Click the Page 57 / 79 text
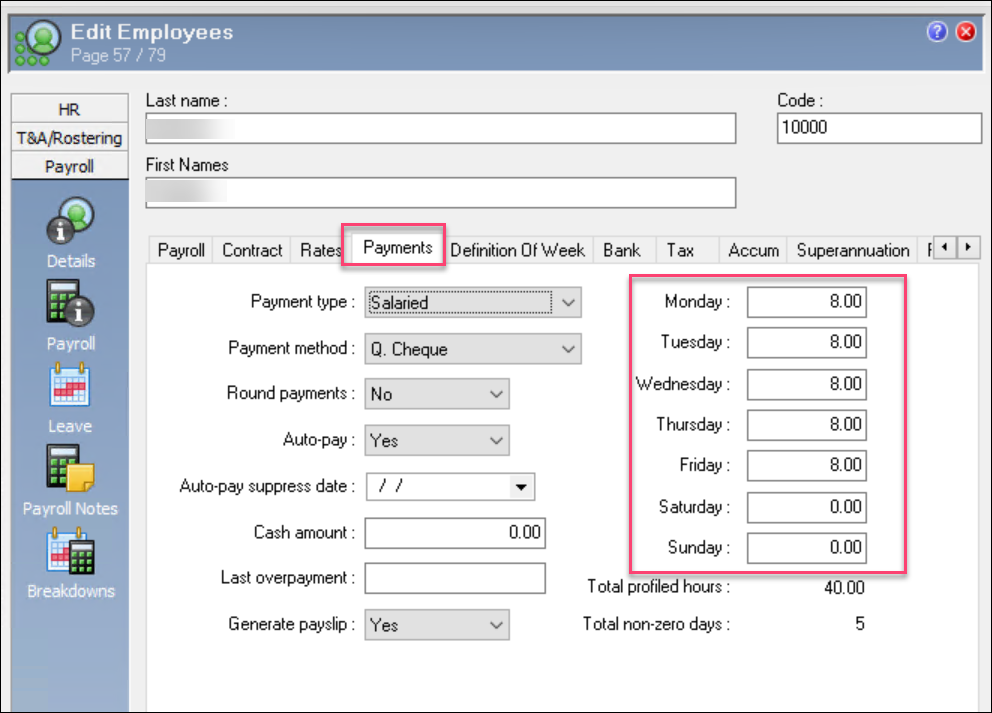Image resolution: width=992 pixels, height=713 pixels. pyautogui.click(x=118, y=56)
